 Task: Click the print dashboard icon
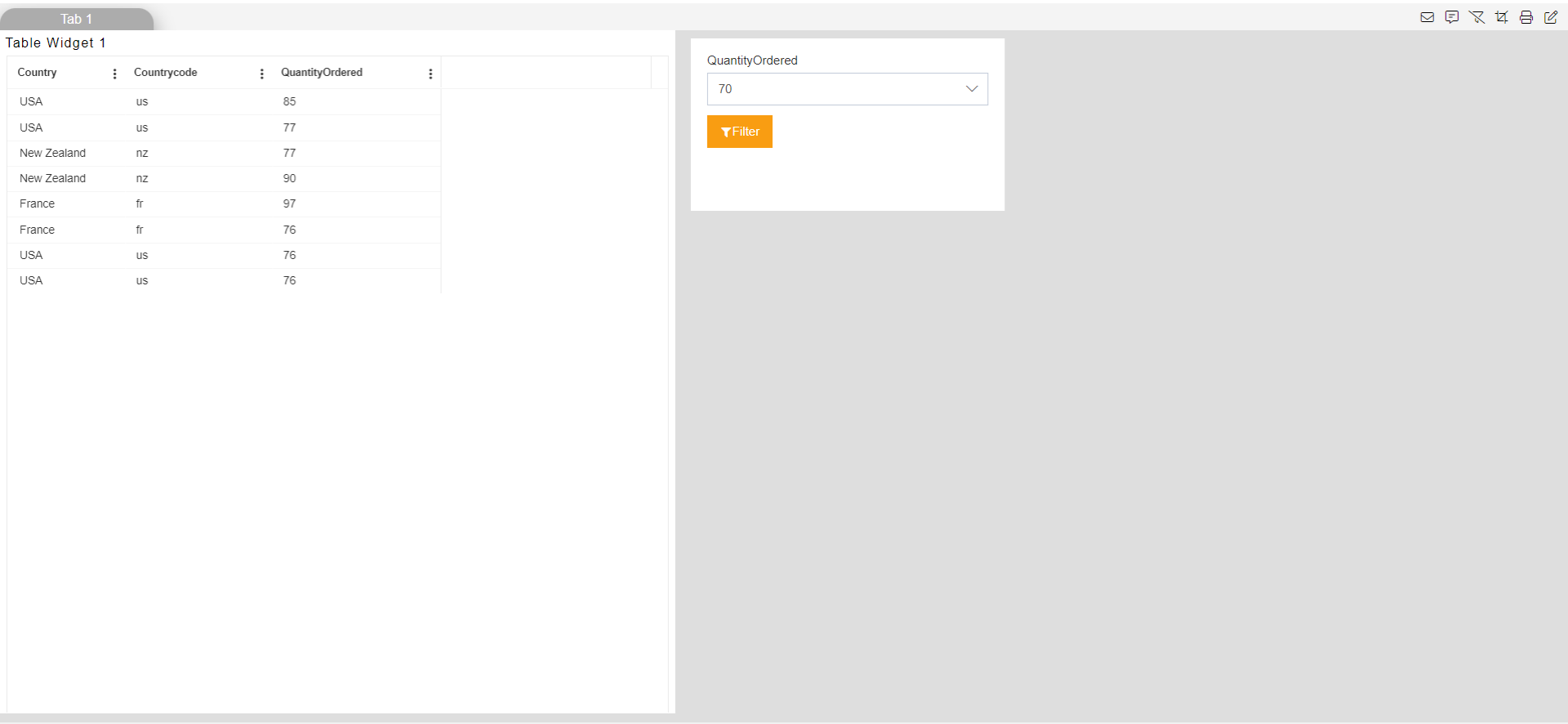pyautogui.click(x=1526, y=17)
